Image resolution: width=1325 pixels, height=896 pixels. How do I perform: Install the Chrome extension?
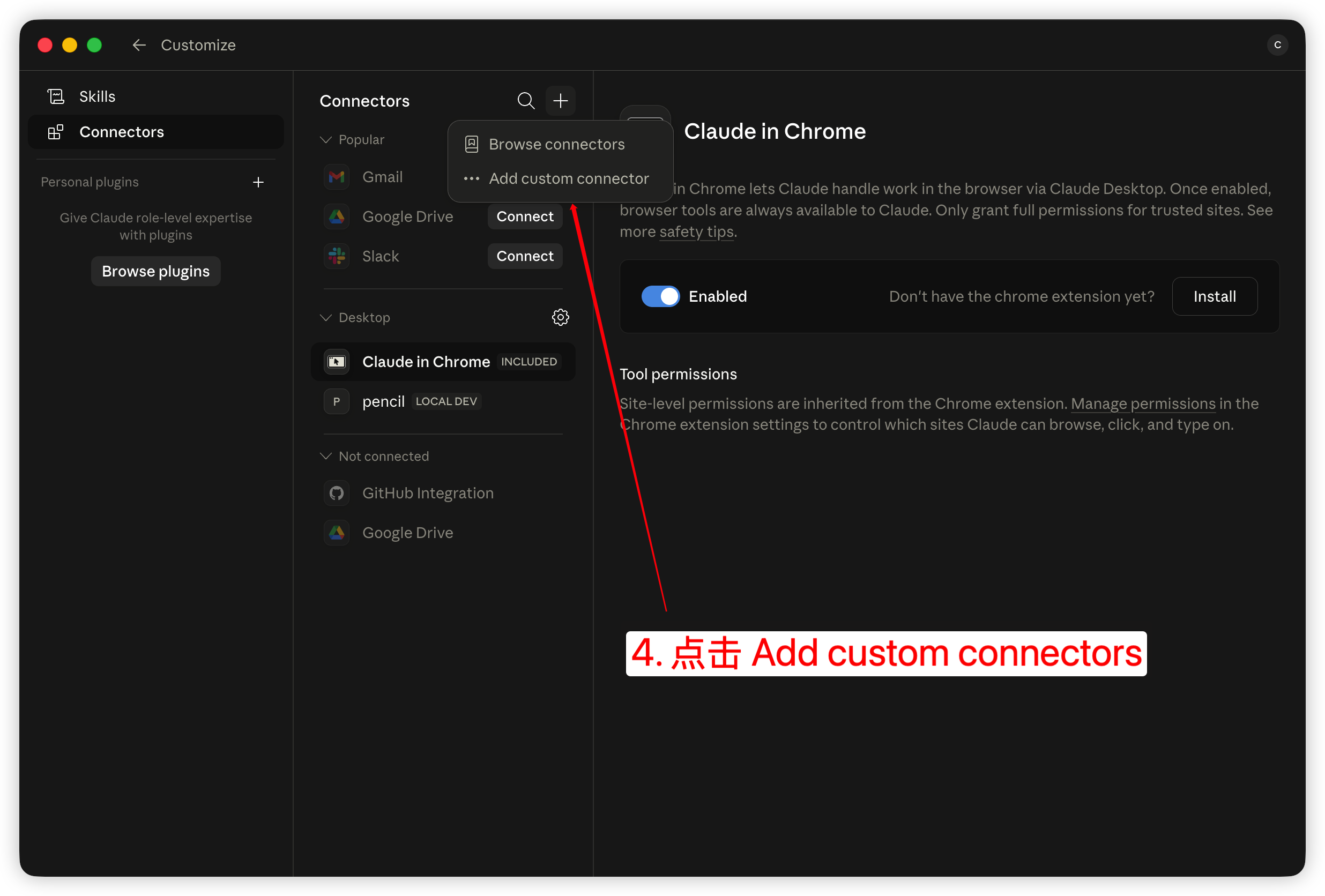[1215, 296]
